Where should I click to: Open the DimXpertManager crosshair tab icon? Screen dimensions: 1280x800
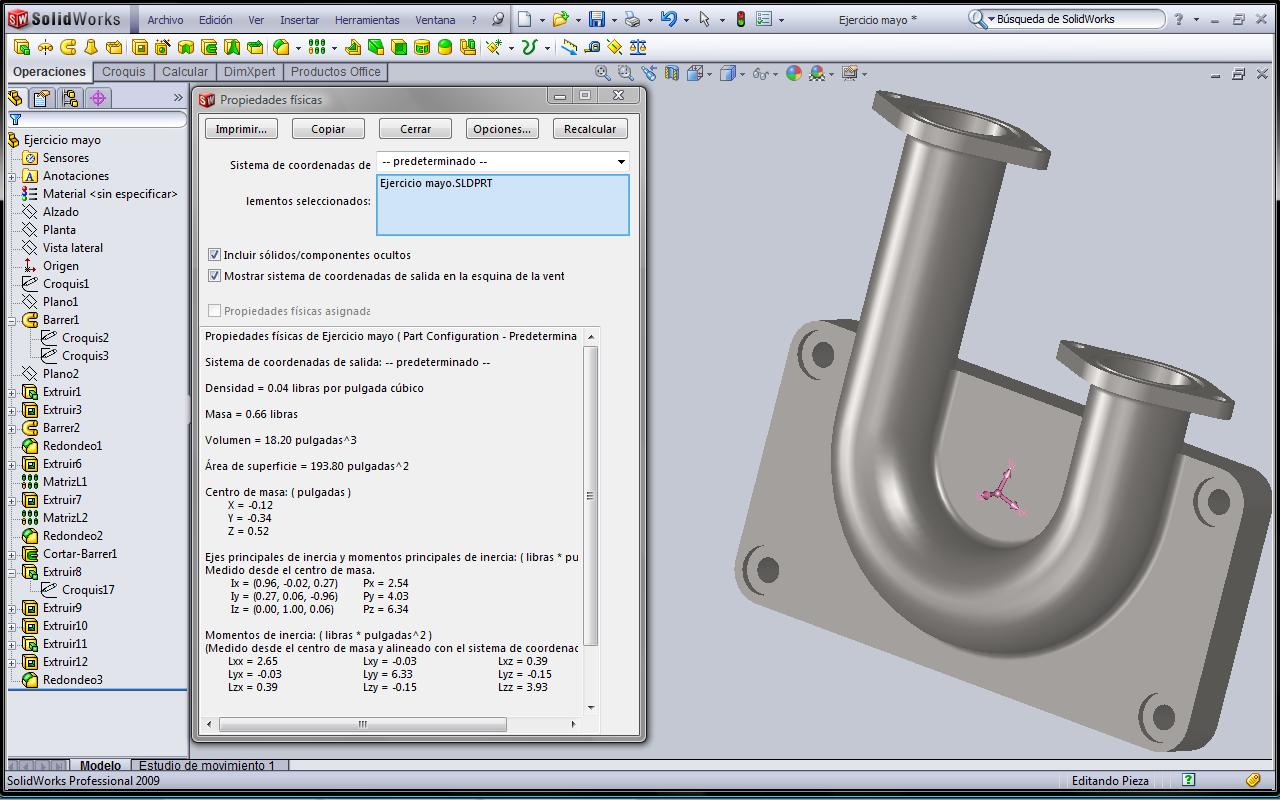pos(98,98)
